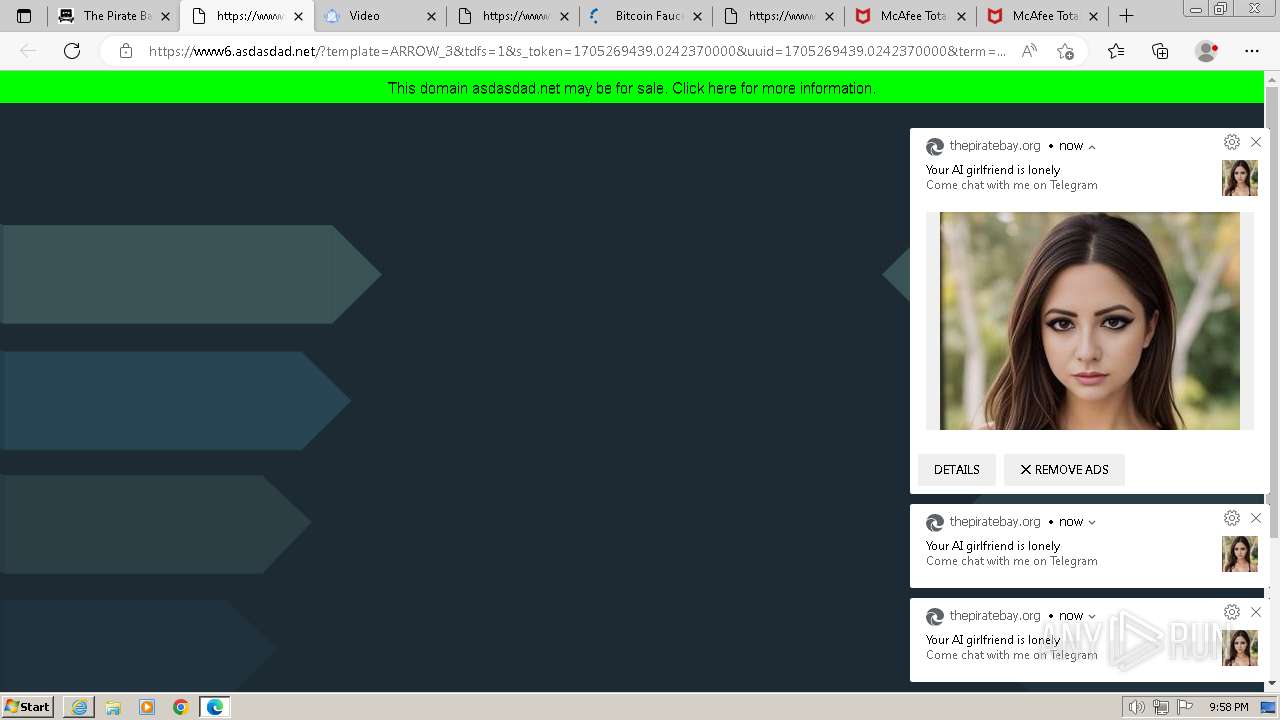Open Collections icon
The height and width of the screenshot is (720, 1280).
[1160, 51]
